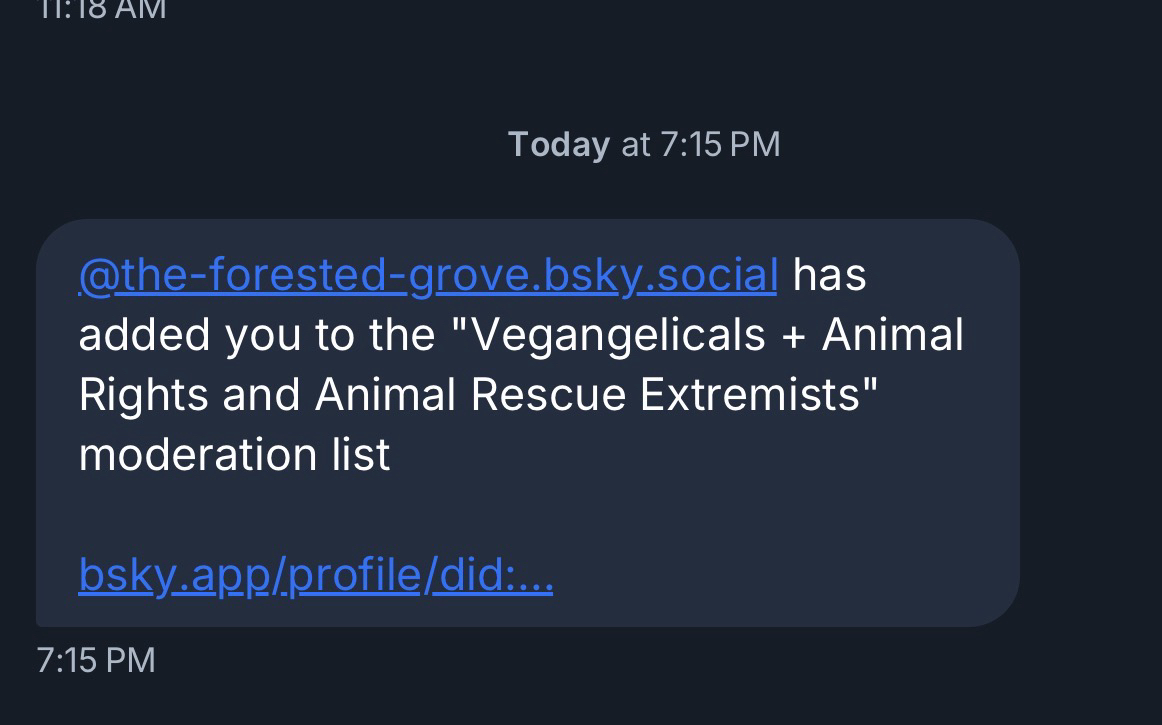Click the plus sign in the list name
Viewport: 1162px width, 725px height.
click(x=794, y=336)
